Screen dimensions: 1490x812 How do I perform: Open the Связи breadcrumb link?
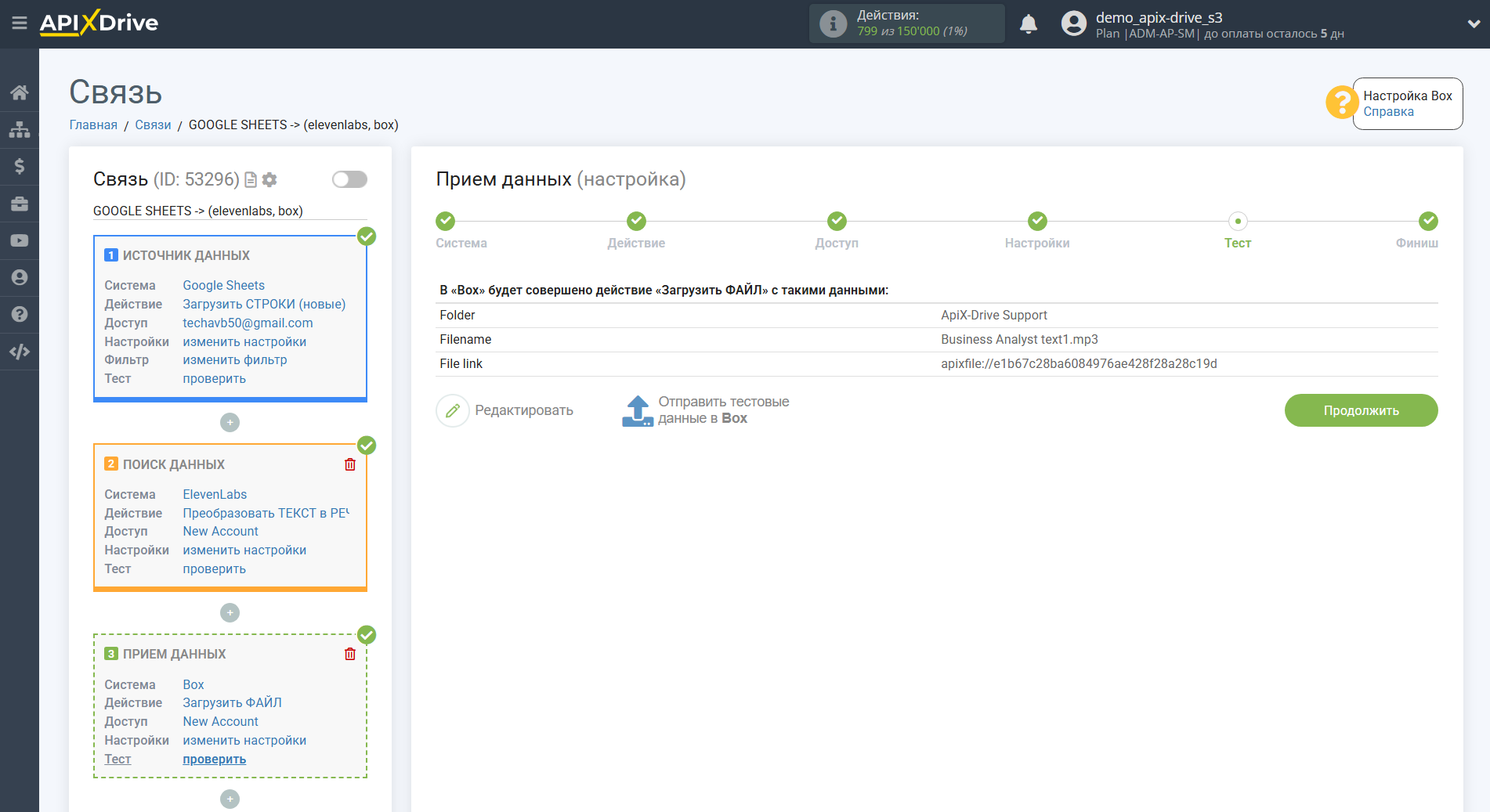pos(153,125)
